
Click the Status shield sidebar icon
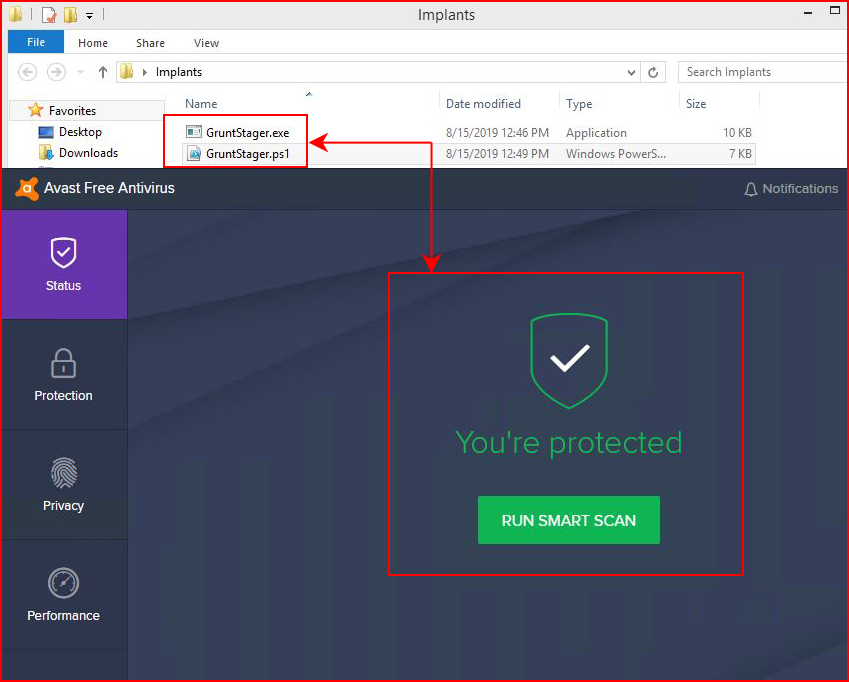point(63,252)
